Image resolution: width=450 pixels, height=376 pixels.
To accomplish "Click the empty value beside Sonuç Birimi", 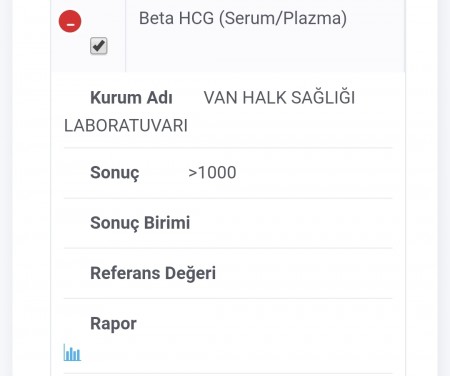I will (290, 223).
